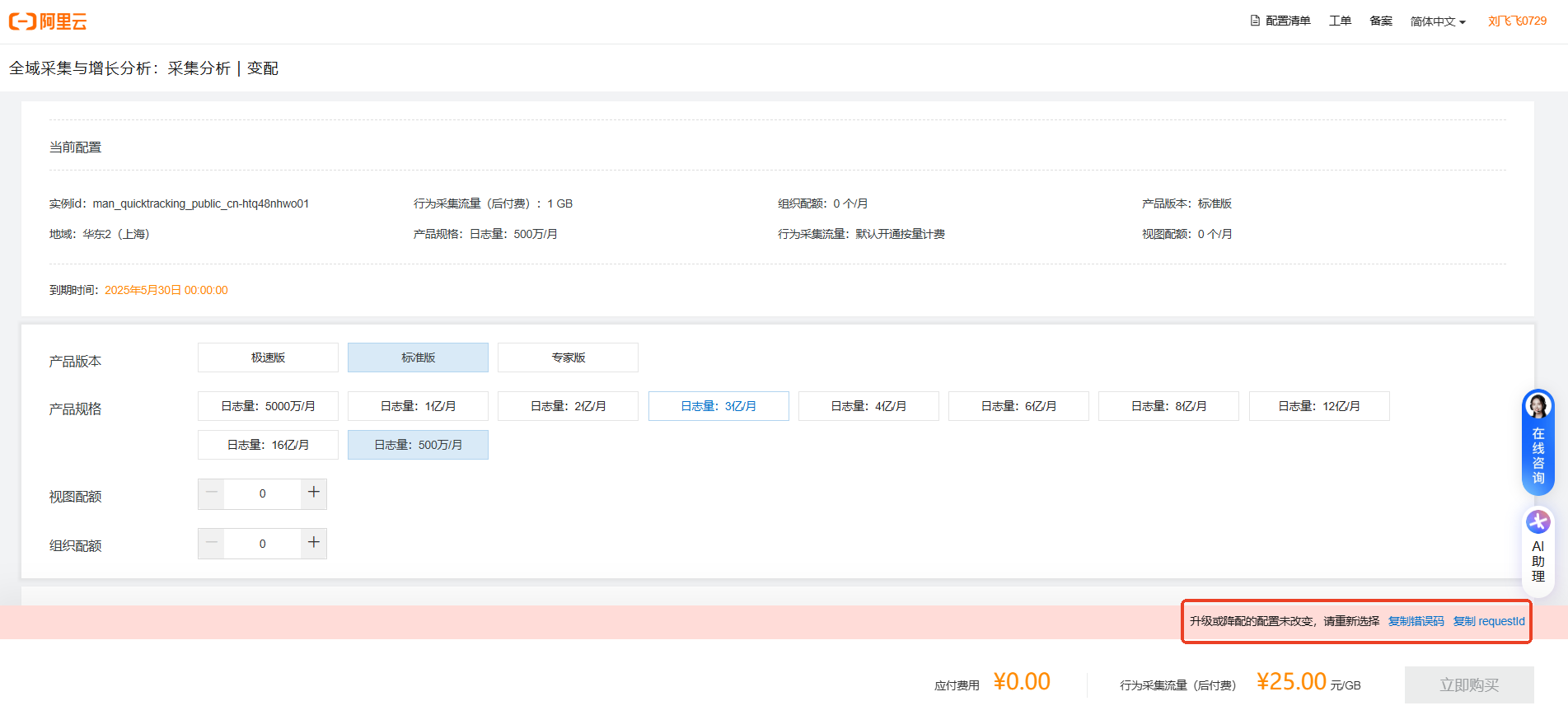The image size is (1568, 715).
Task: Choose spec 日志量: 500万/月
Action: pyautogui.click(x=418, y=445)
